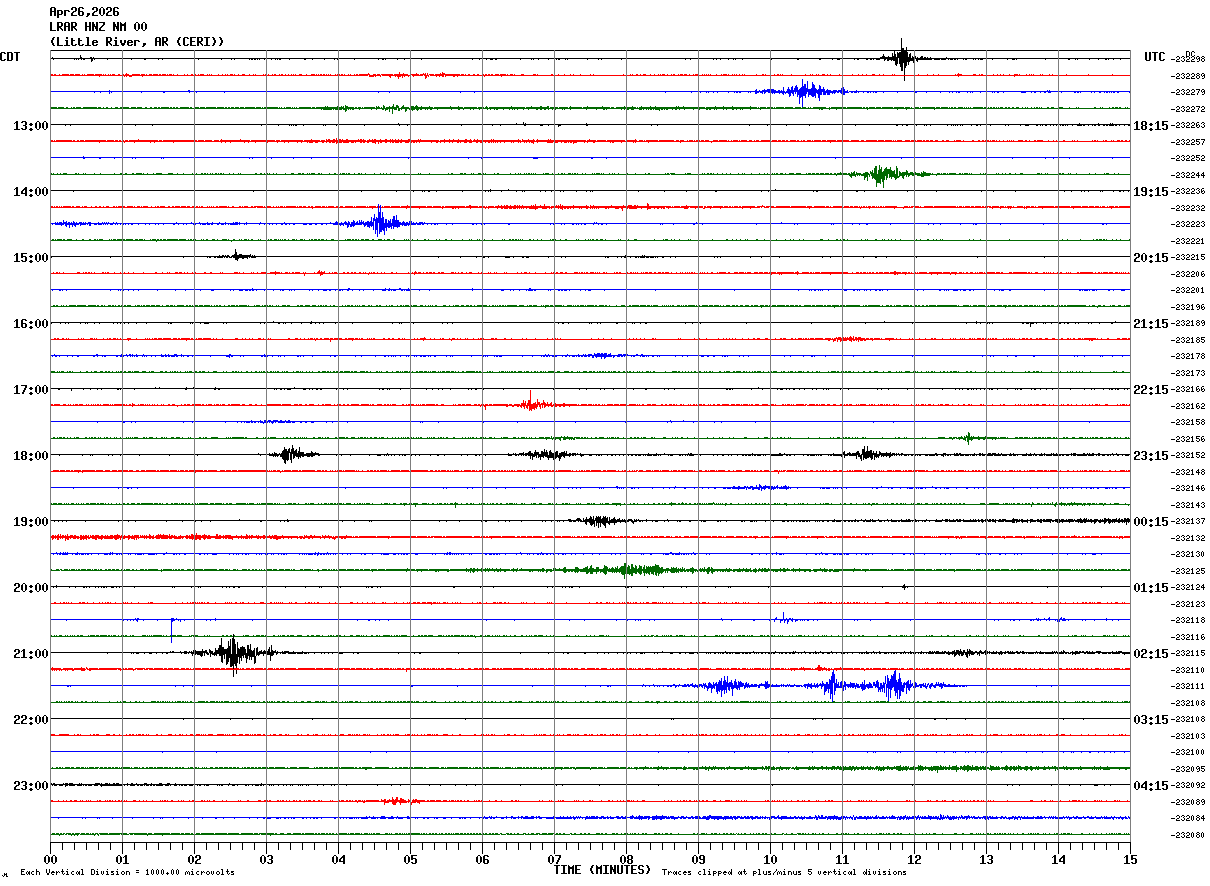Click the green burst on the 19:45 trace
1210x886 pixels.
click(628, 570)
